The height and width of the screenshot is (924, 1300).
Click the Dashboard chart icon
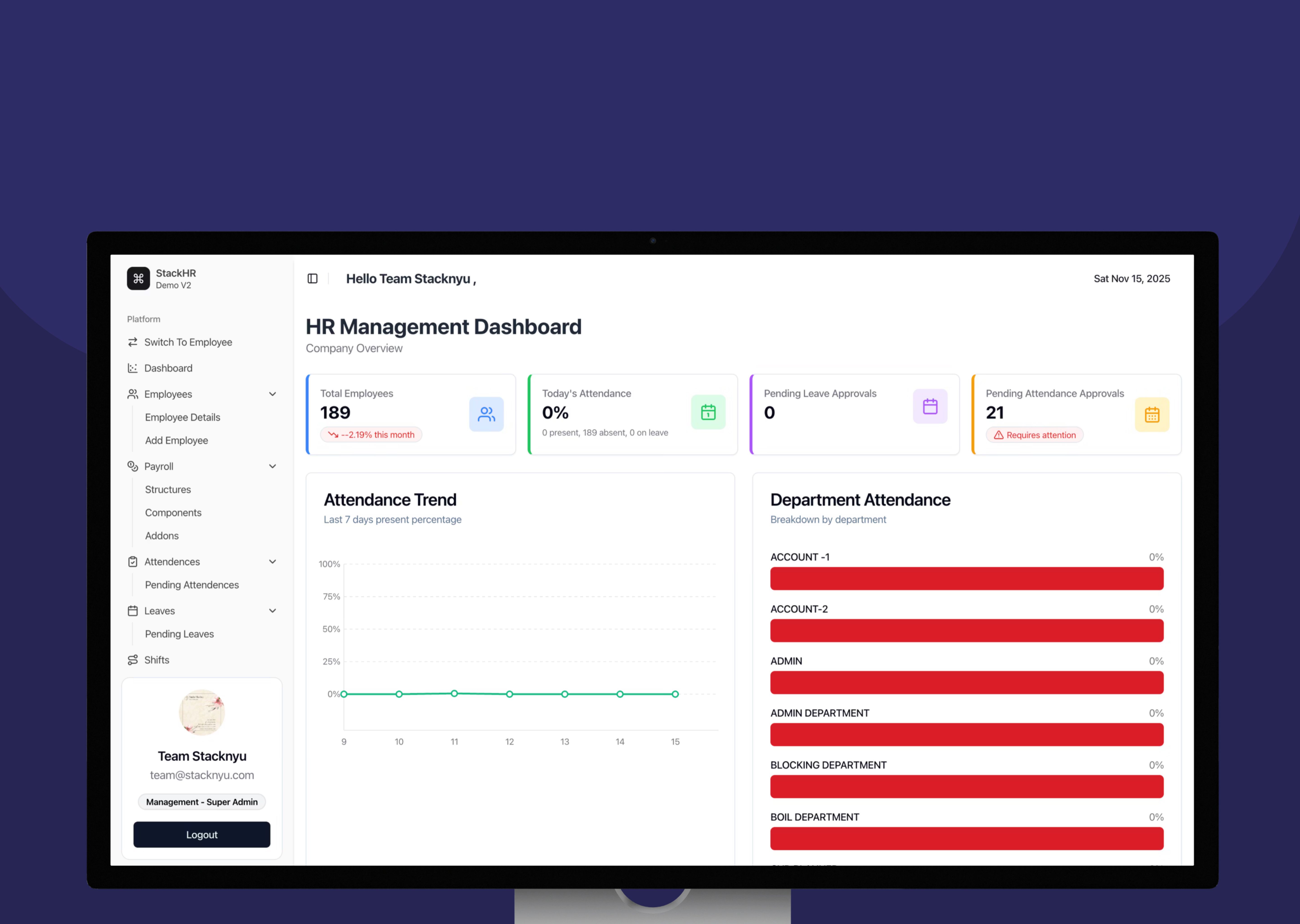(133, 368)
